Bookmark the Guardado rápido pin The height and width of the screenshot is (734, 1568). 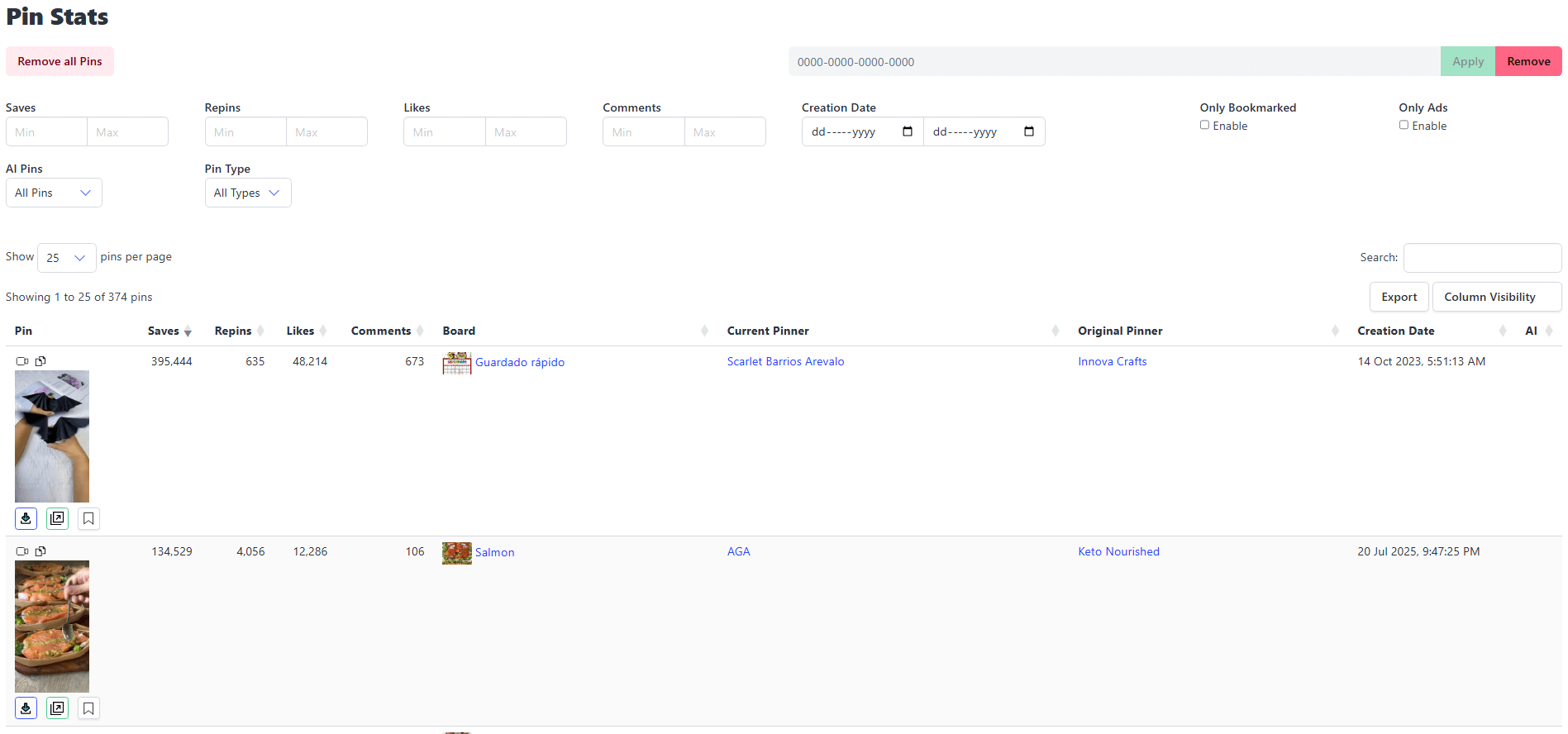[88, 518]
